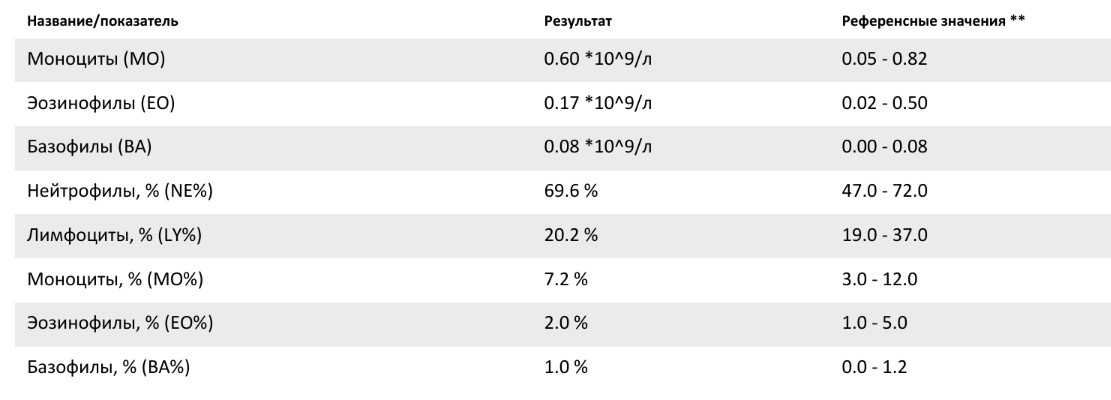Screen dimensions: 1111x400
Task: Select the 0.0 - 1.2 reference range
Action: [x=876, y=367]
